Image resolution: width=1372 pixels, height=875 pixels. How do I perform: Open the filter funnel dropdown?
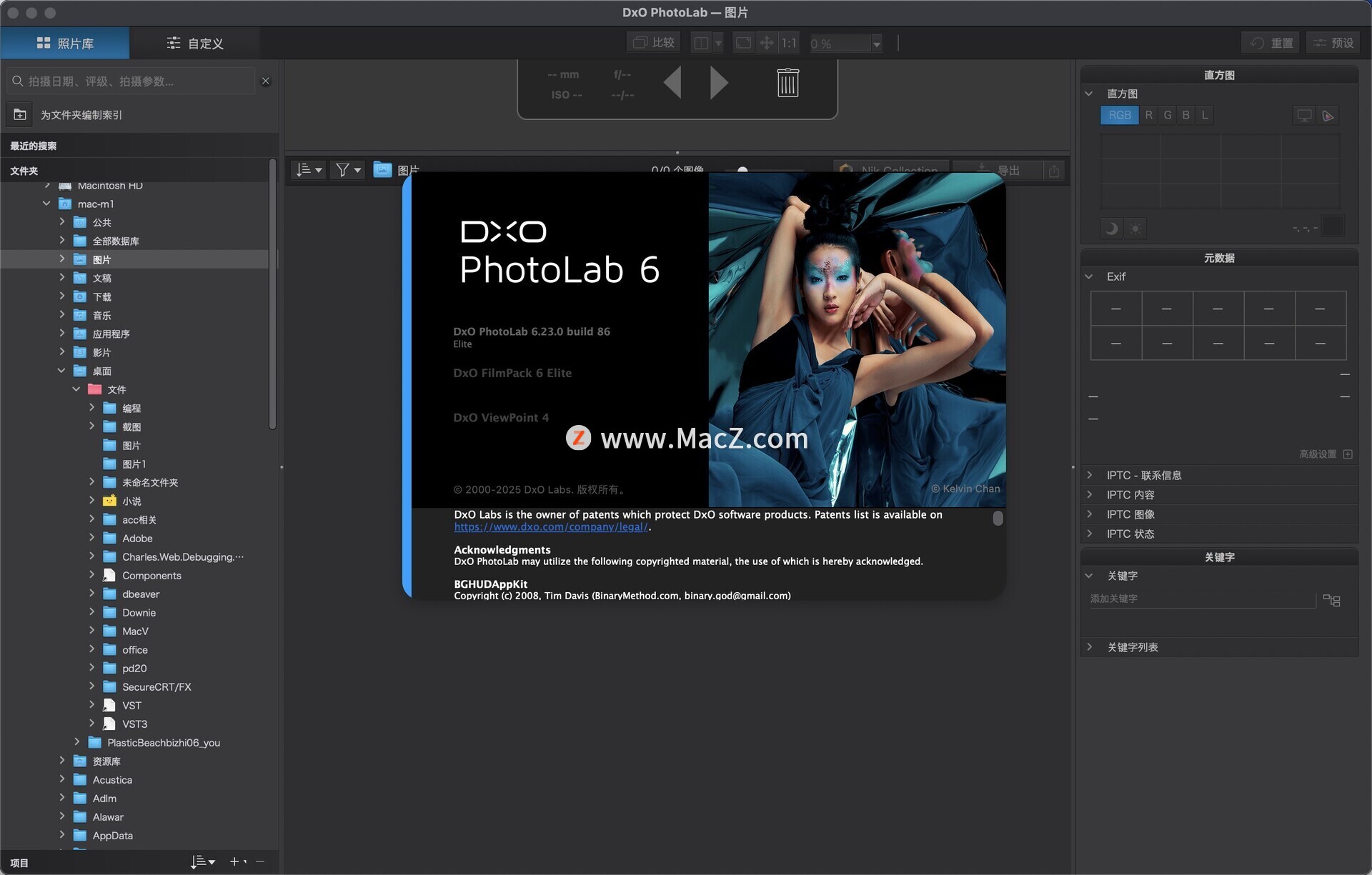(x=348, y=170)
